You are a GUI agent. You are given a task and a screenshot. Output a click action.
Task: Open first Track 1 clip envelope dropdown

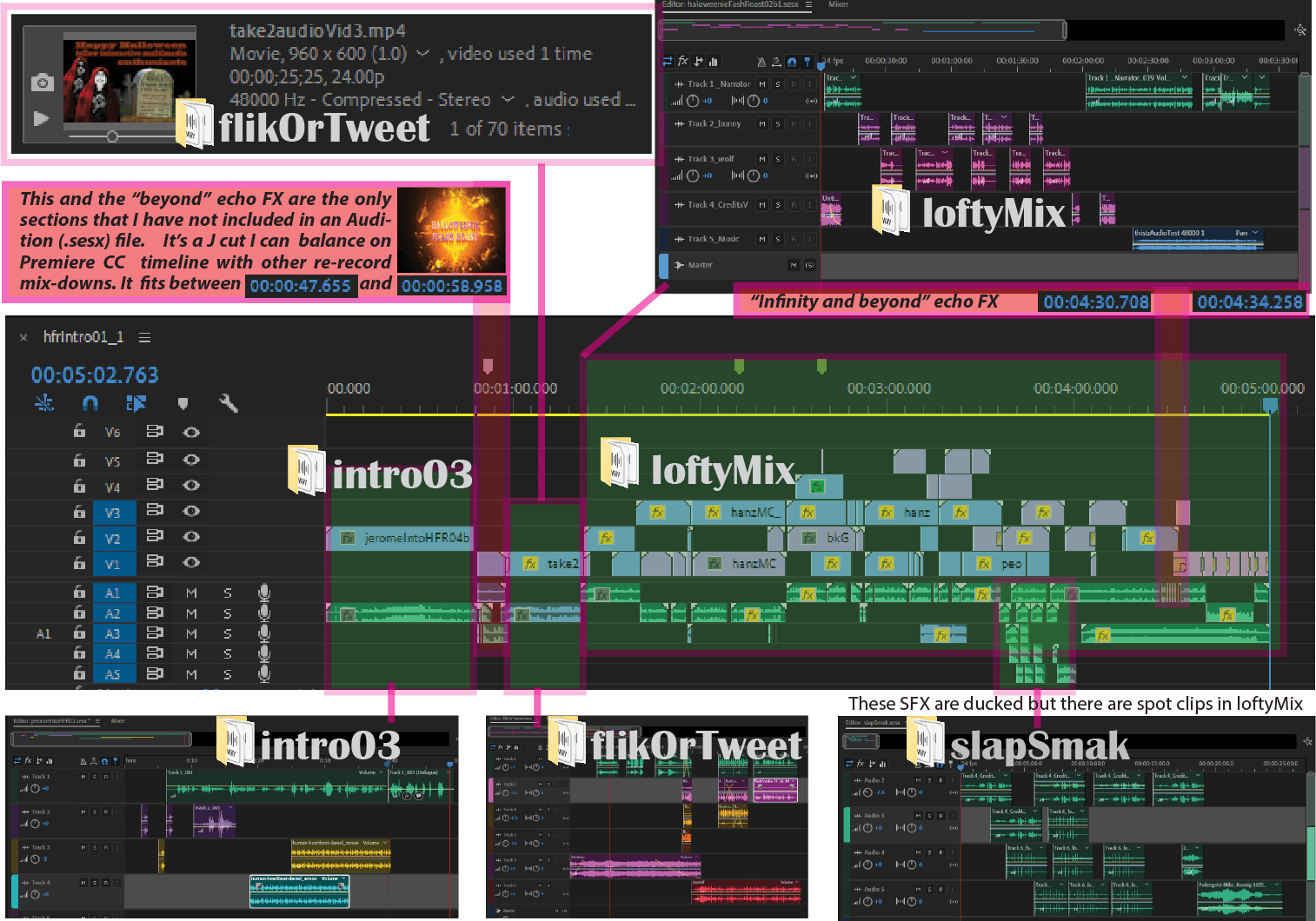tap(854, 78)
